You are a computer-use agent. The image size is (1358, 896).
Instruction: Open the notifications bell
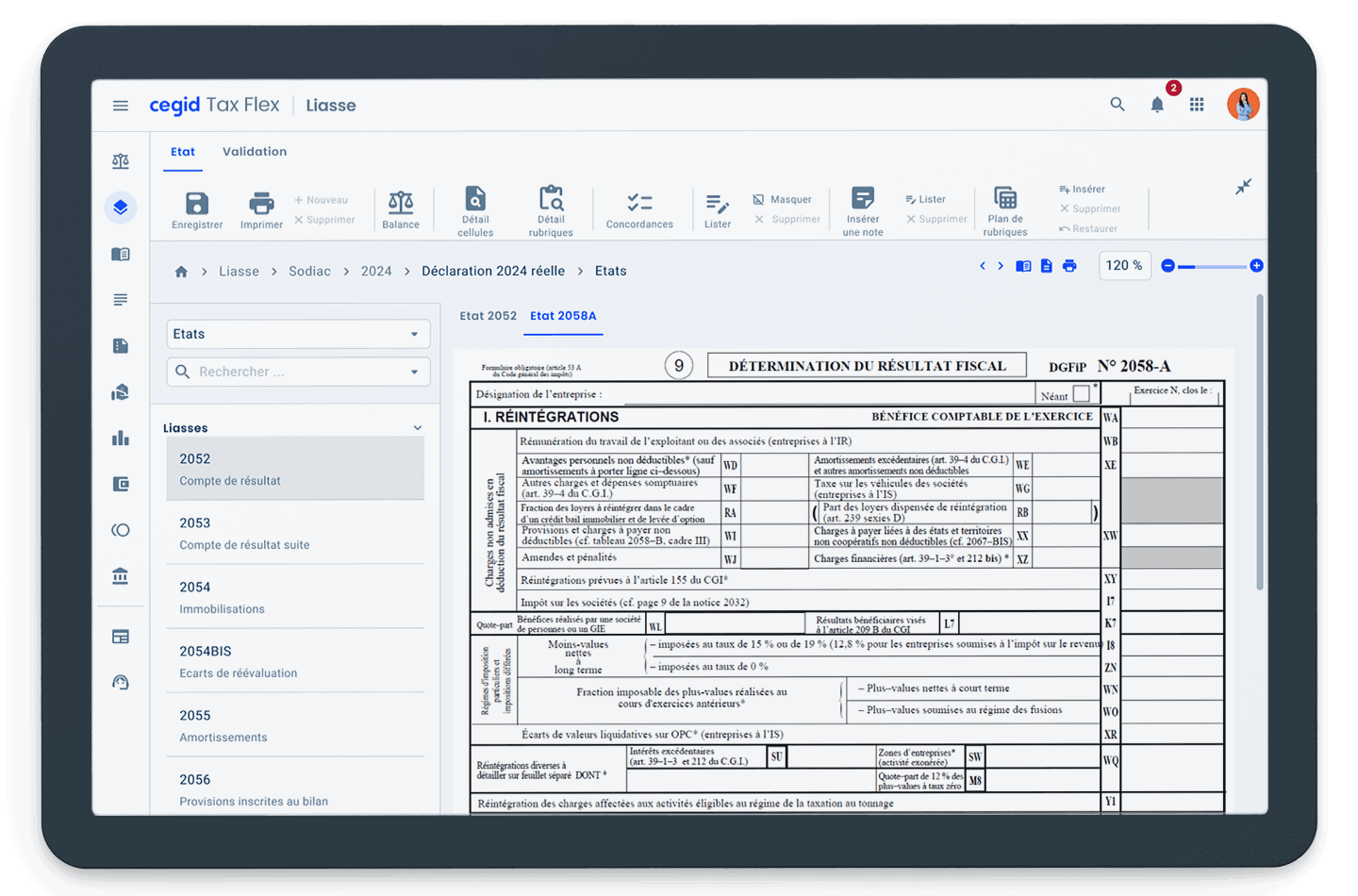(1157, 105)
